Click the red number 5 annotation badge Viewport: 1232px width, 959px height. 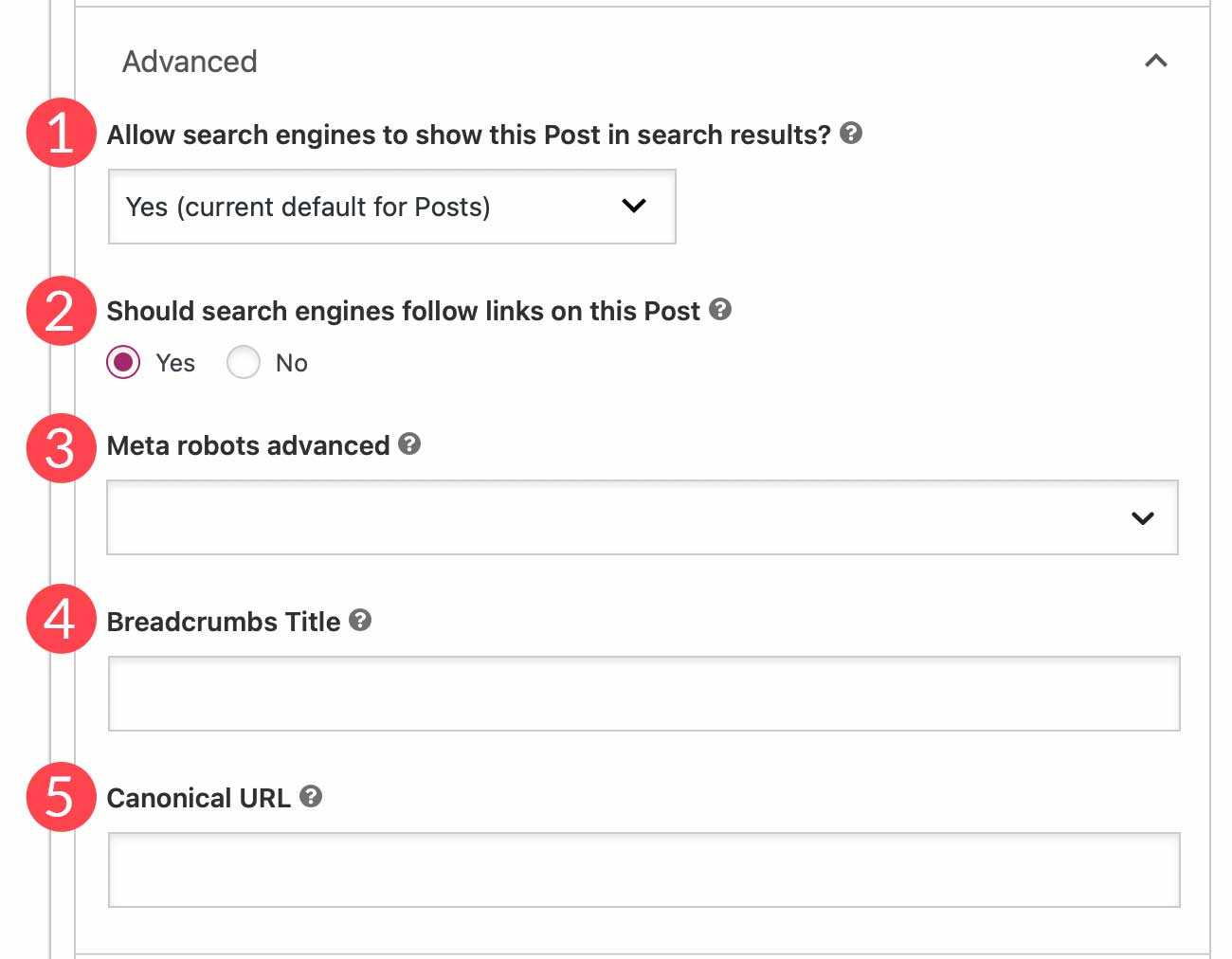pos(60,798)
